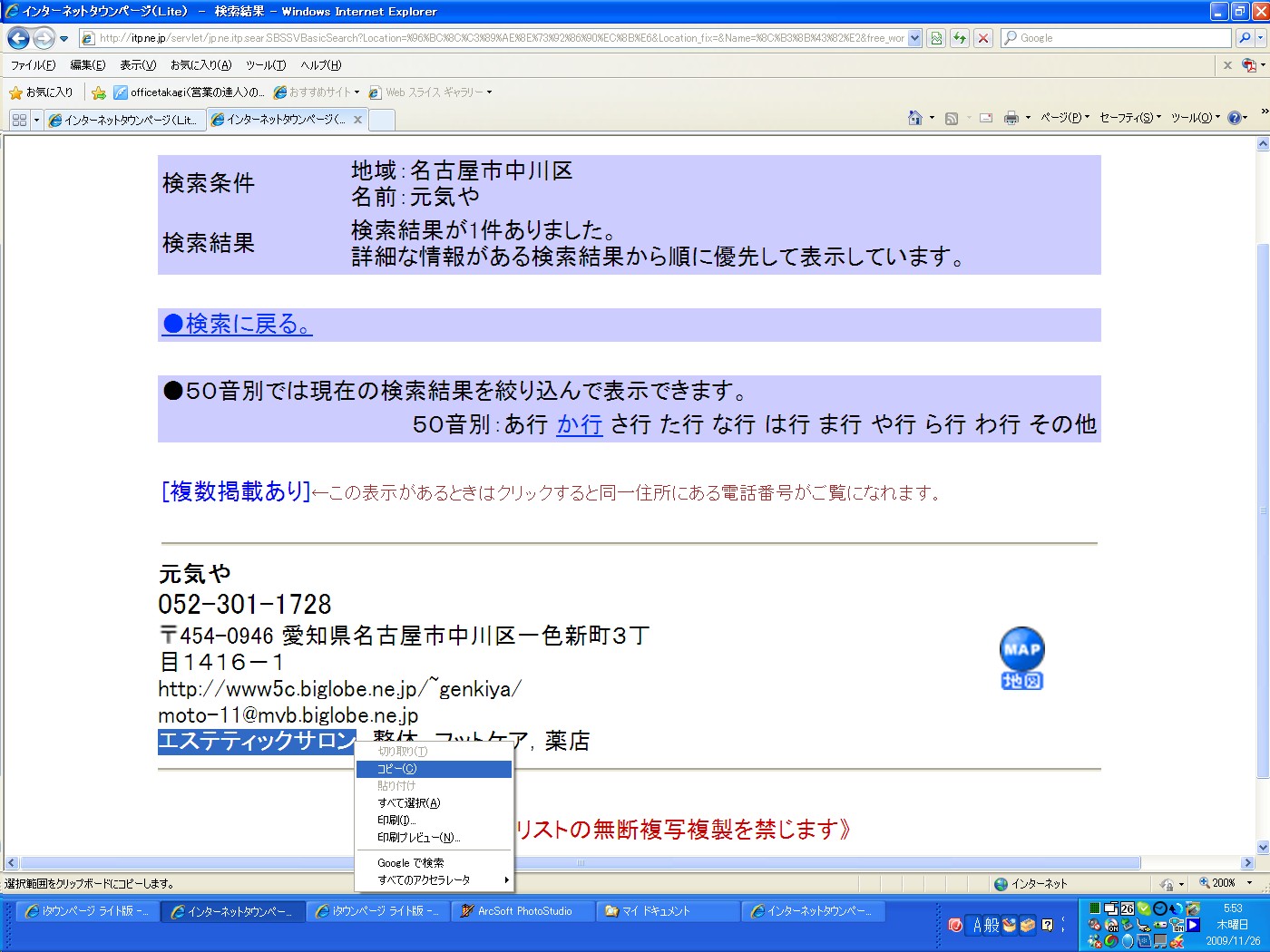Switch to first iタウンページ ライト版 taskbar button
Viewport: 1270px width, 952px height.
click(x=89, y=911)
